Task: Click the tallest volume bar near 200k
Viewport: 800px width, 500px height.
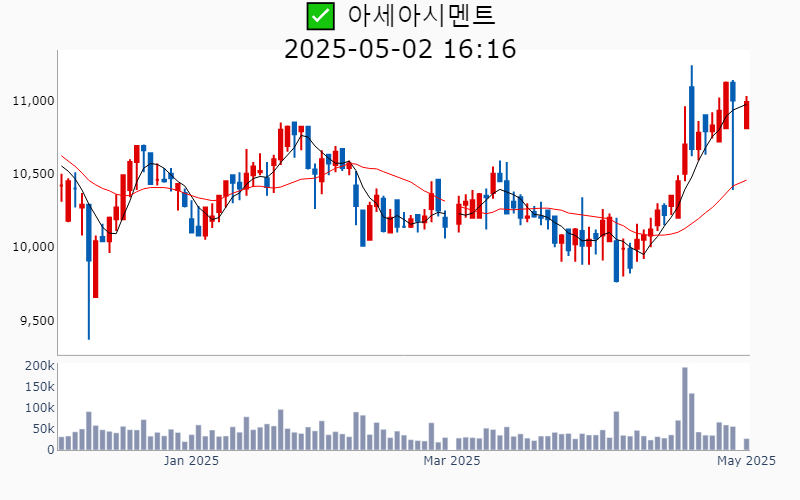Action: tap(685, 409)
